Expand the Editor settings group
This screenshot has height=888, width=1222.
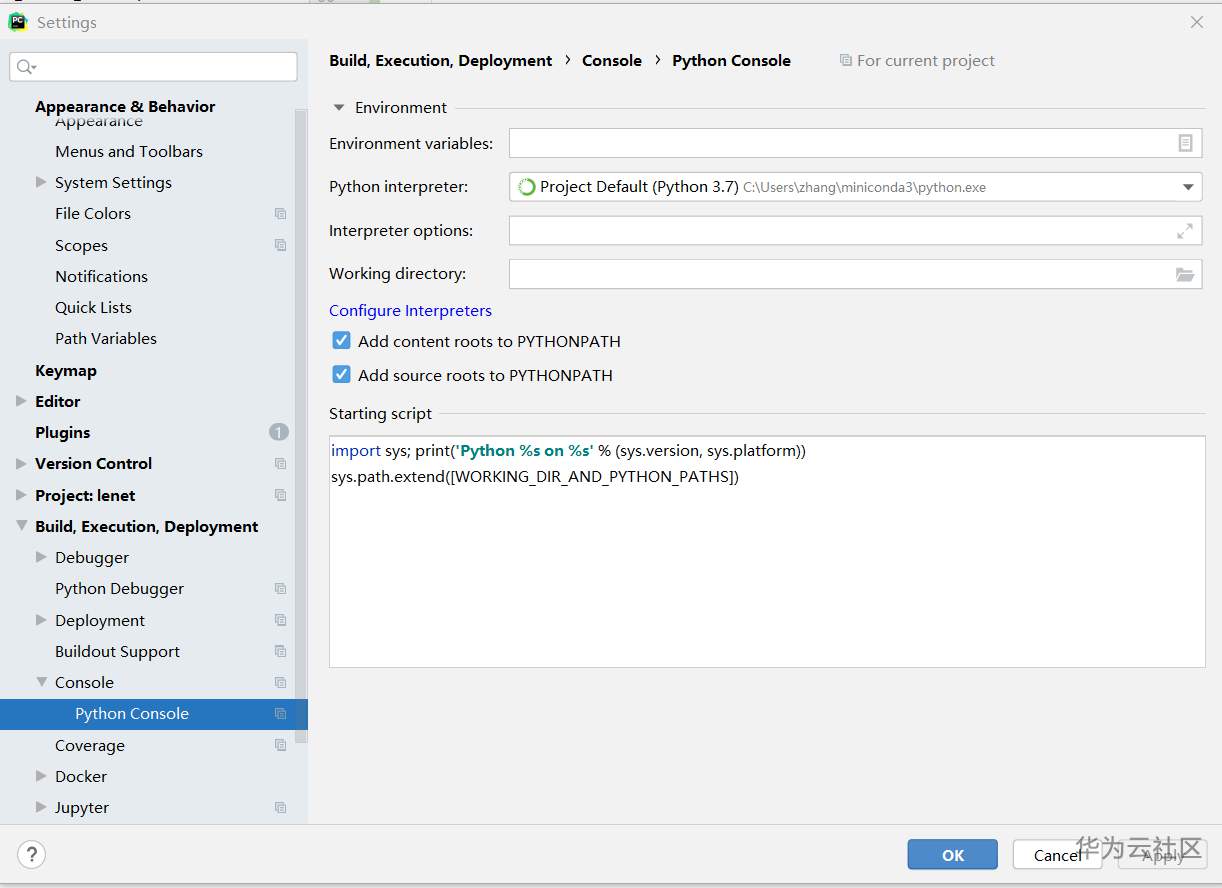click(22, 401)
